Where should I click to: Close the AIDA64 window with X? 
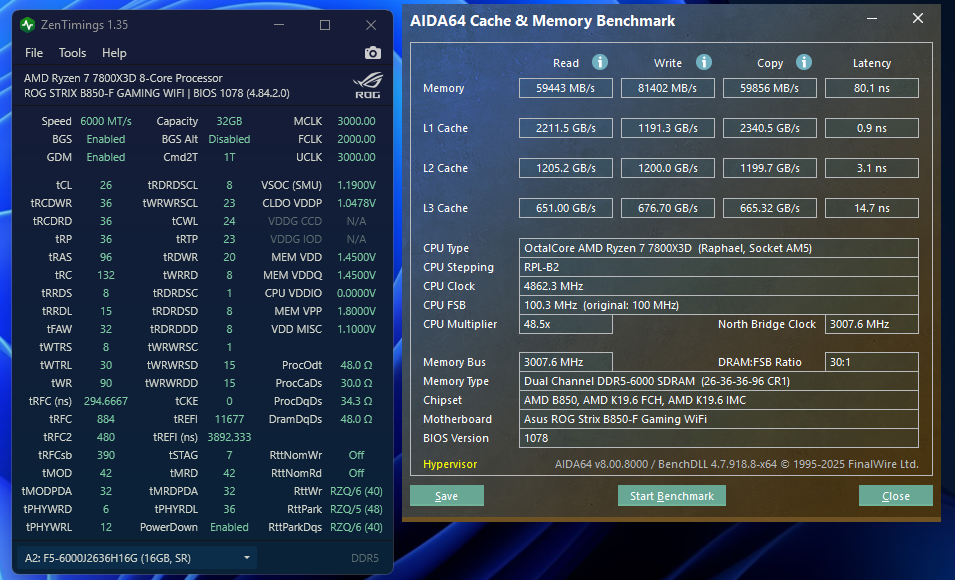point(918,19)
